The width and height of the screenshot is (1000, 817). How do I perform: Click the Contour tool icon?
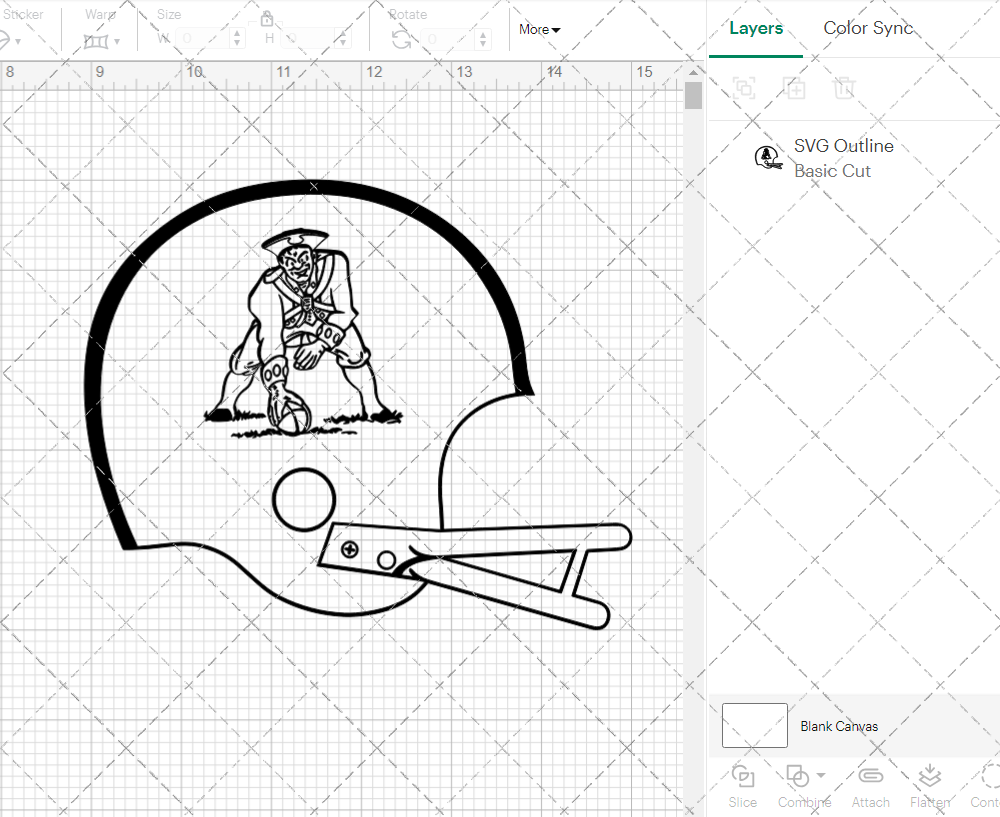[x=988, y=777]
